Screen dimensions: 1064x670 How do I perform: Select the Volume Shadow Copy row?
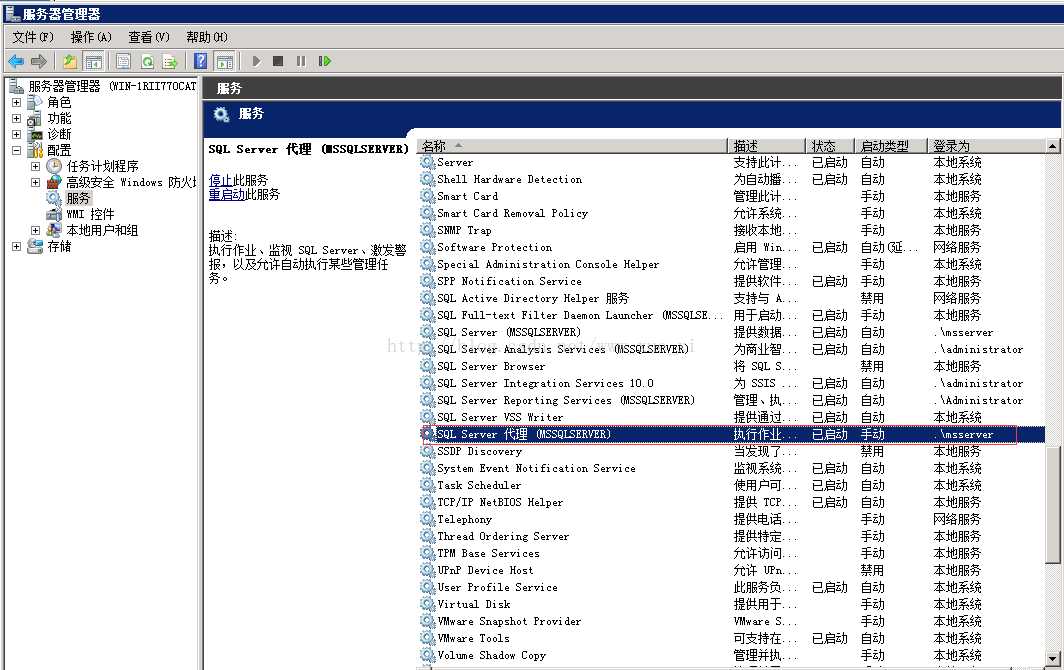pyautogui.click(x=732, y=656)
